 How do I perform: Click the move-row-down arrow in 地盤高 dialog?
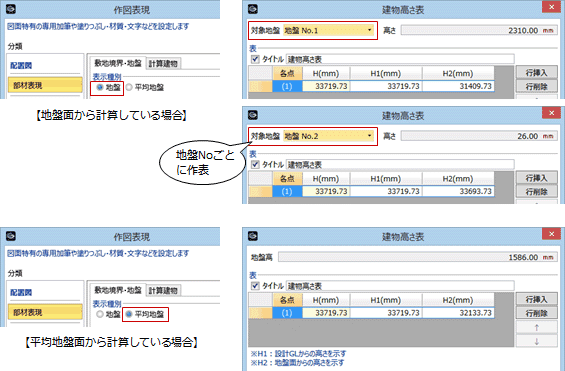point(537,341)
